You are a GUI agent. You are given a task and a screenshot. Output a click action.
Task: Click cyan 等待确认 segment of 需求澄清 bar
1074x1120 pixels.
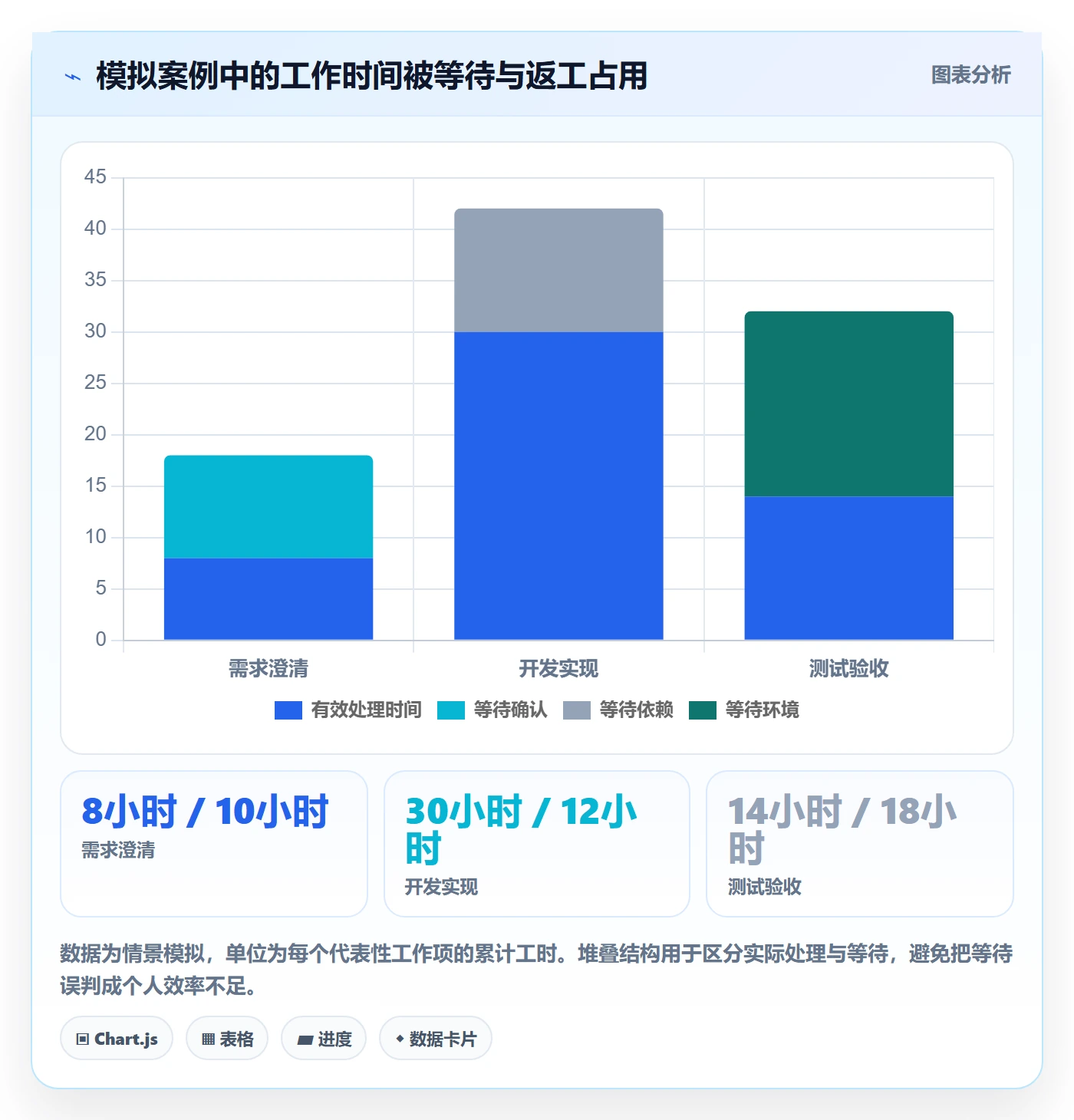[x=268, y=507]
